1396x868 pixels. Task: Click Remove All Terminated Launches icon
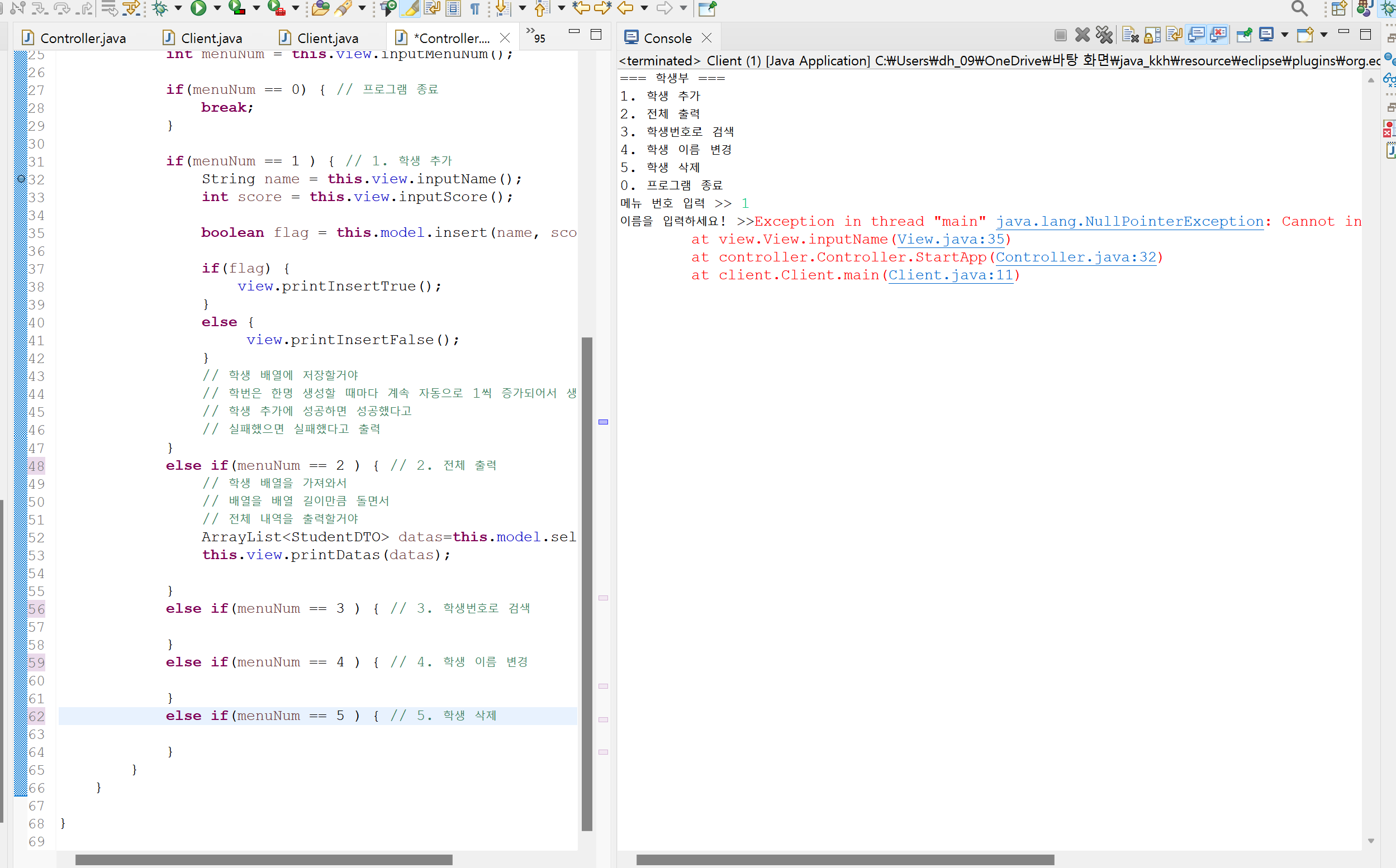(x=1104, y=36)
